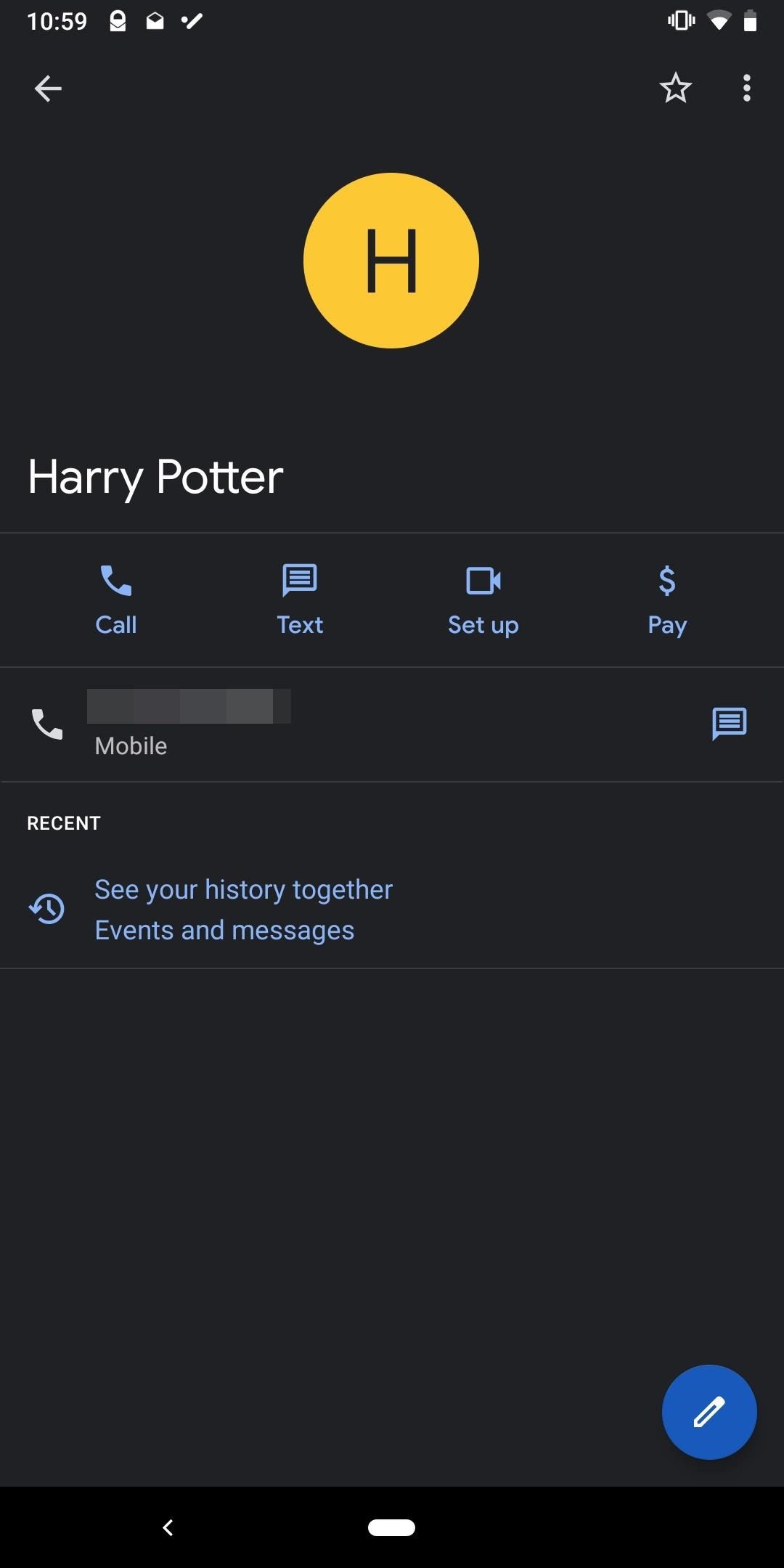Open Events and messages history
The height and width of the screenshot is (1568, 784).
pos(225,931)
